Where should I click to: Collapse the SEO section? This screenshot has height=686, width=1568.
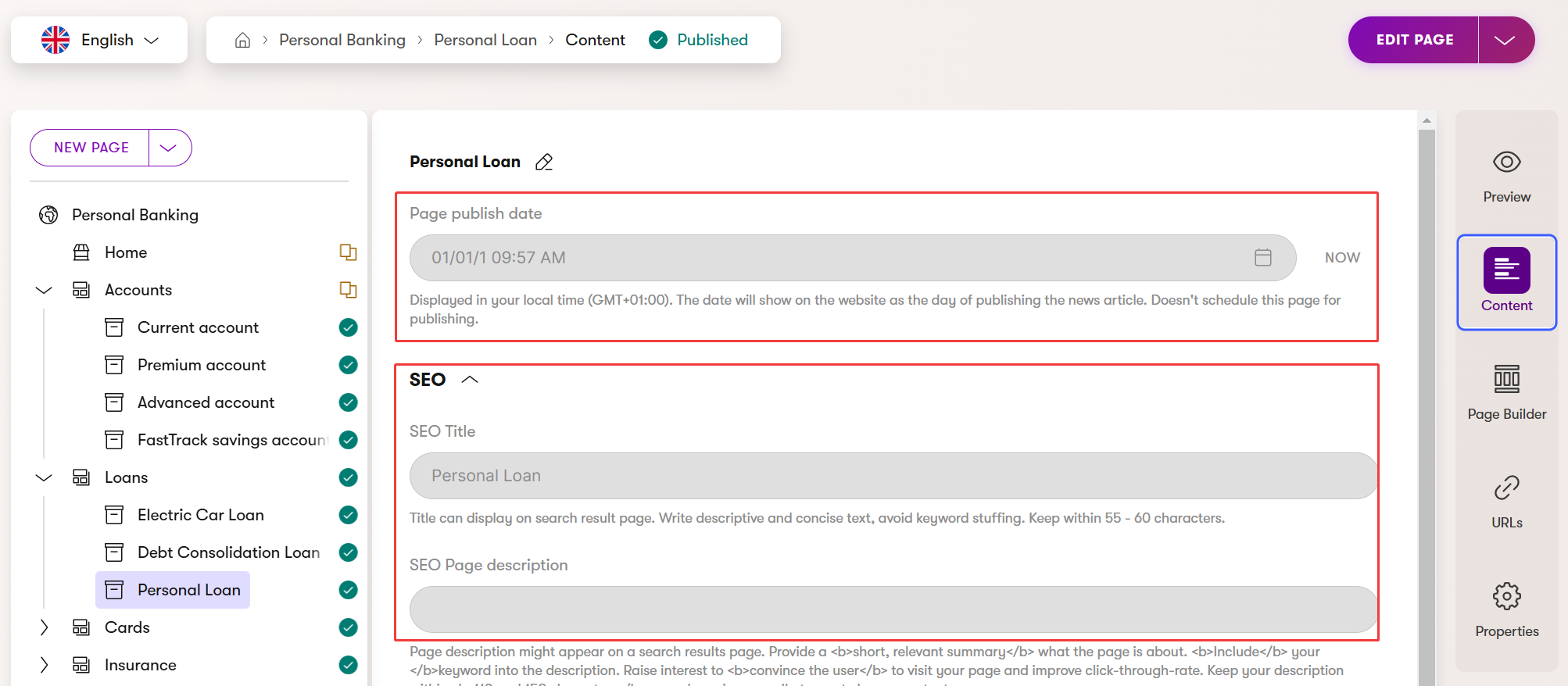[x=470, y=380]
